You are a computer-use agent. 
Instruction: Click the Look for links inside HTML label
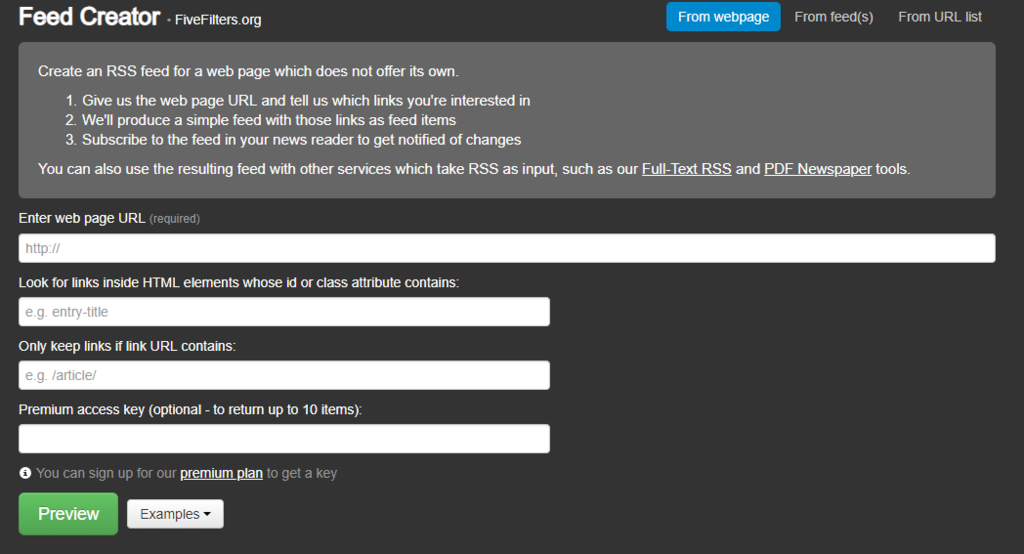(239, 283)
